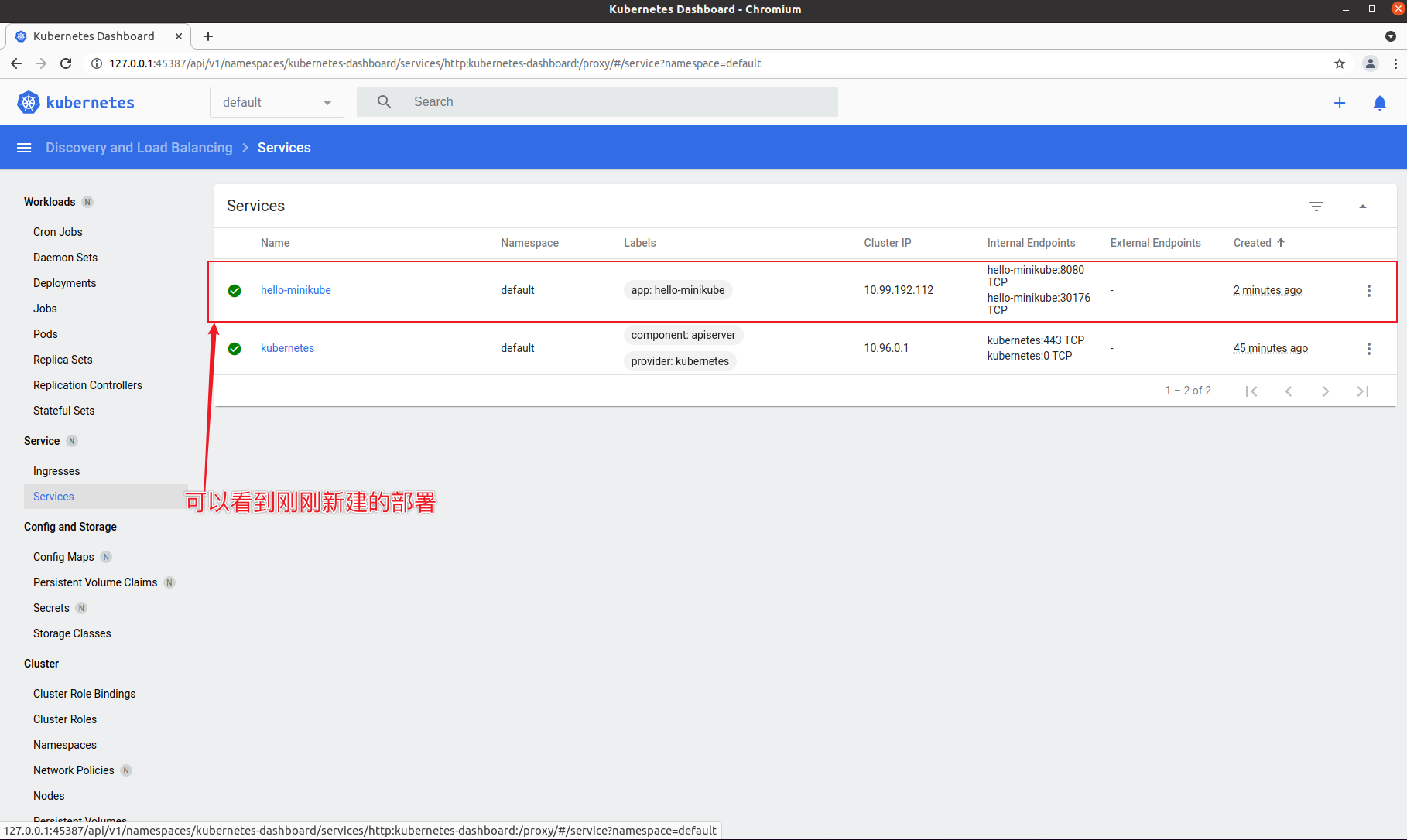The width and height of the screenshot is (1407, 840).
Task: Click Discovery and Load Balancing breadcrumb
Action: pos(139,148)
